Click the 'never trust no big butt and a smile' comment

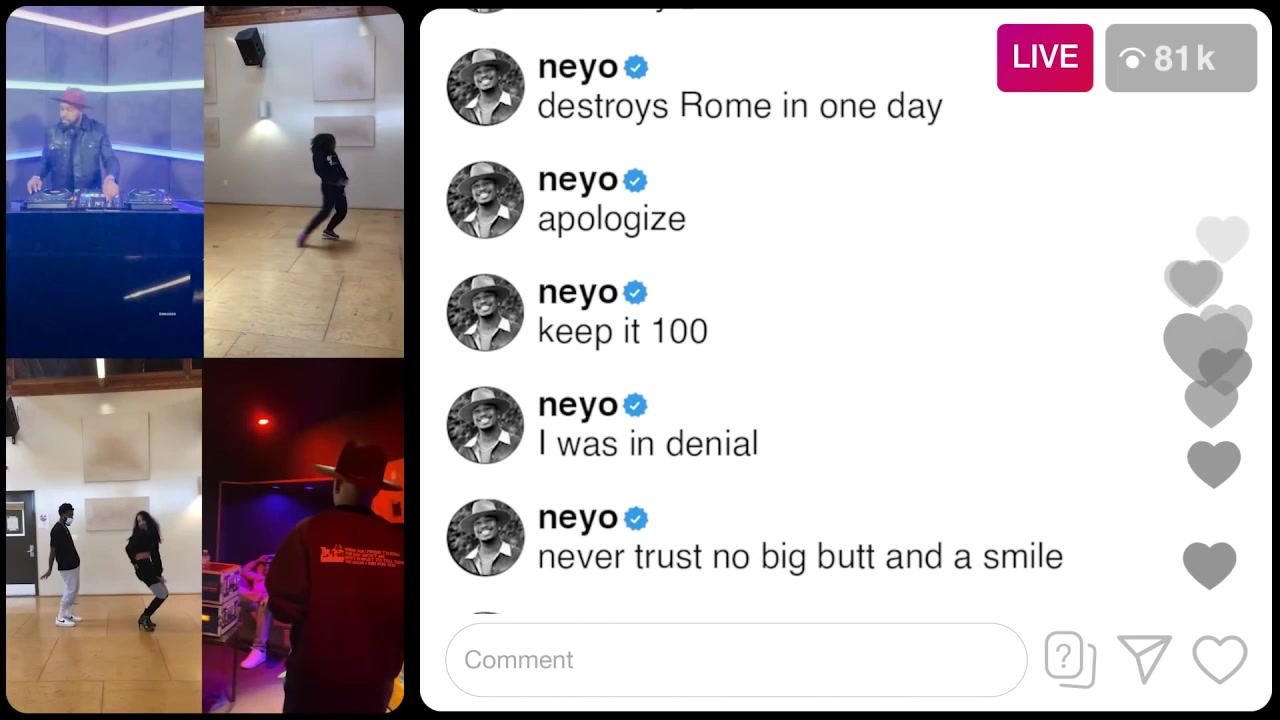(x=800, y=556)
